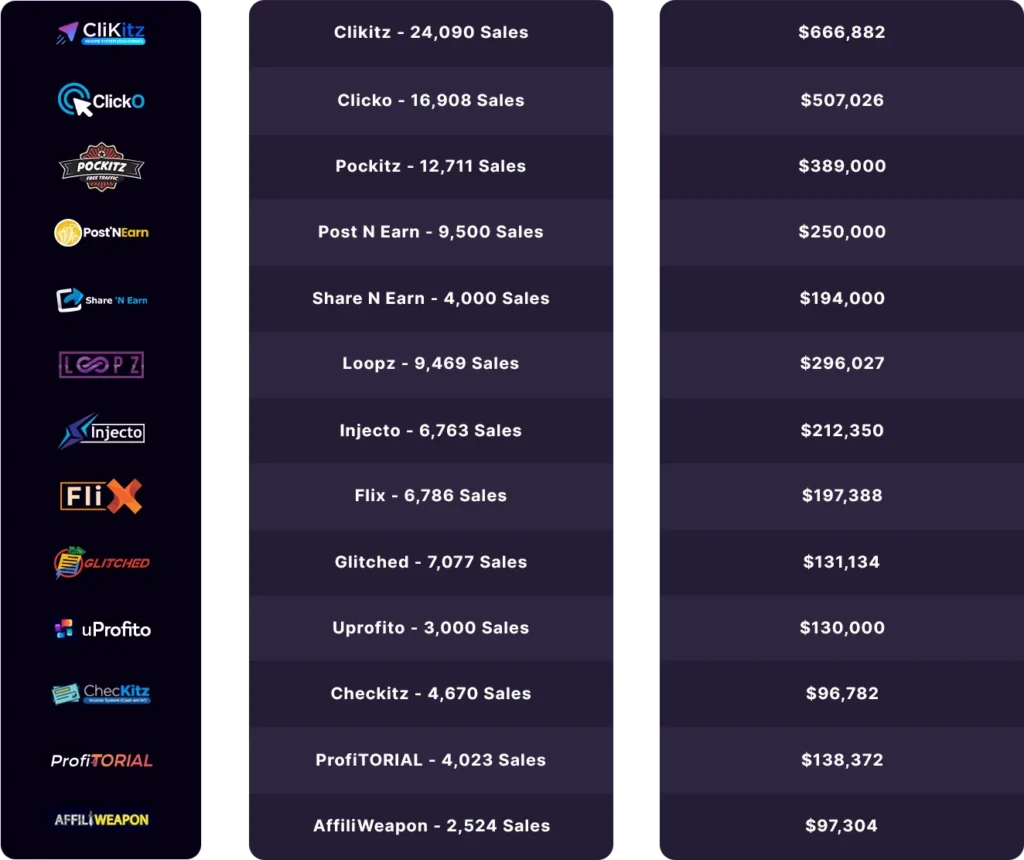Select the AffiliWeapon 2,524 Sales row
The height and width of the screenshot is (860, 1024).
pos(431,826)
